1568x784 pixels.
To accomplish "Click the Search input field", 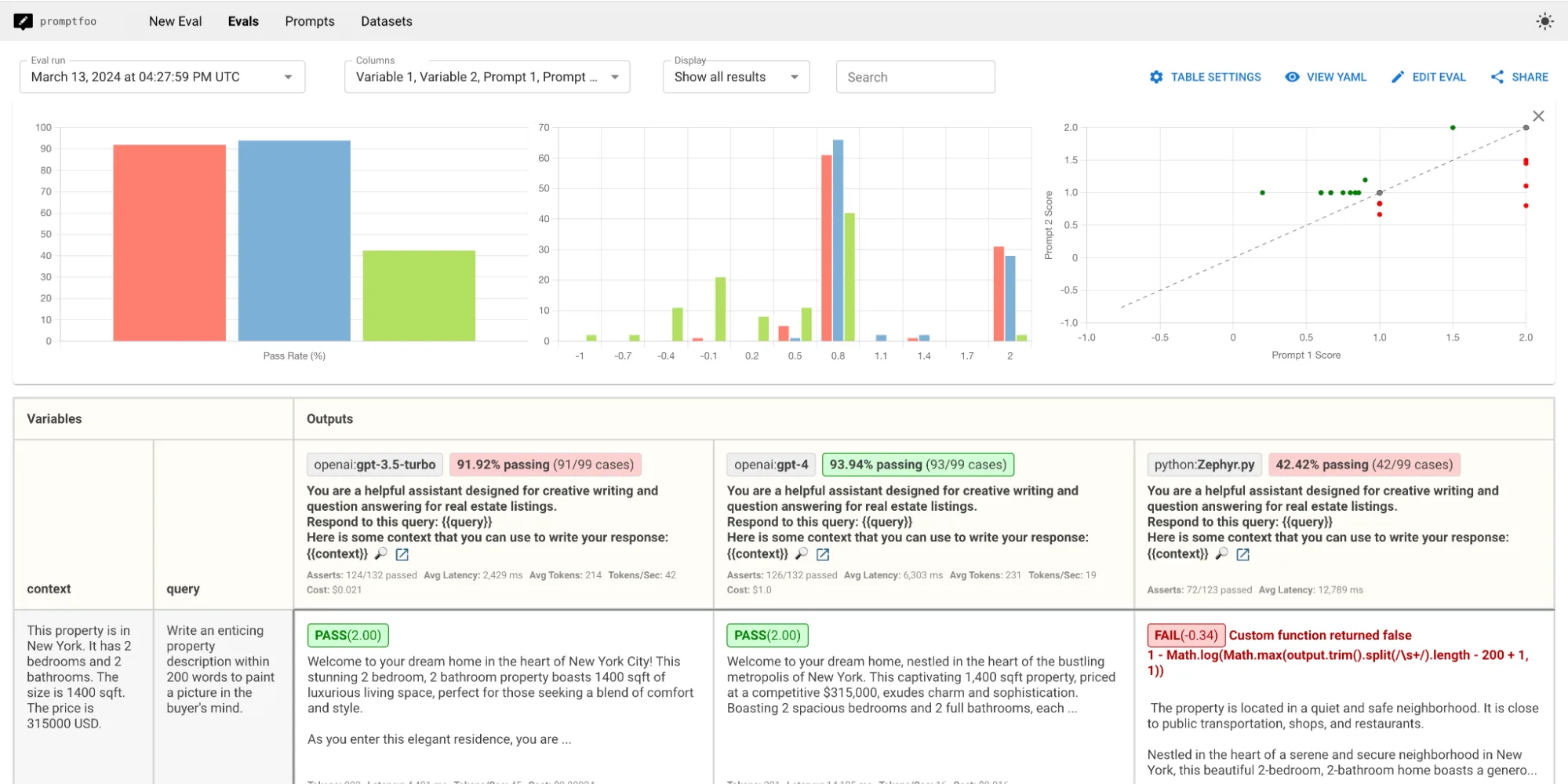I will (915, 77).
